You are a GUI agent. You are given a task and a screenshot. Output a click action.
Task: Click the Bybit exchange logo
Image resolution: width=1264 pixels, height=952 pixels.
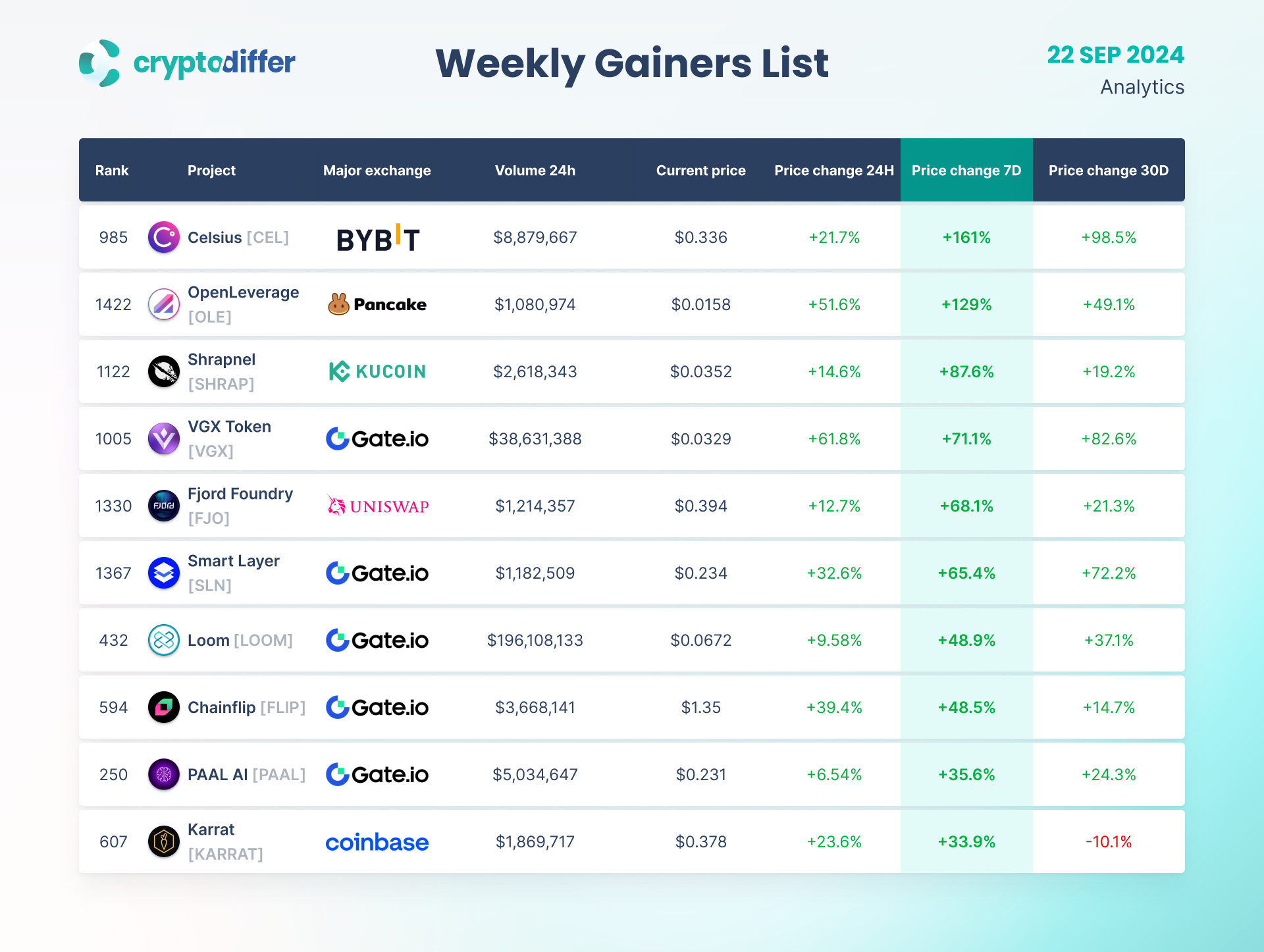[377, 238]
